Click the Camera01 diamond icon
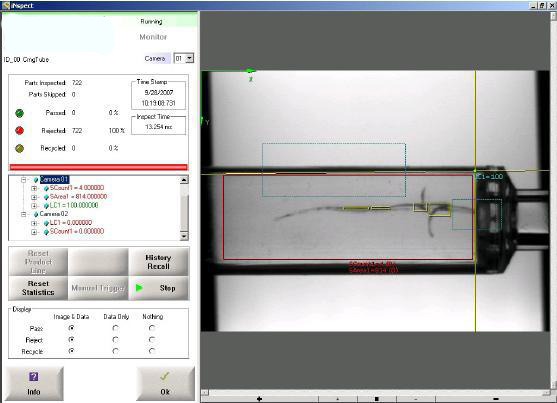Screen dimensions: 557x403 click(36, 180)
